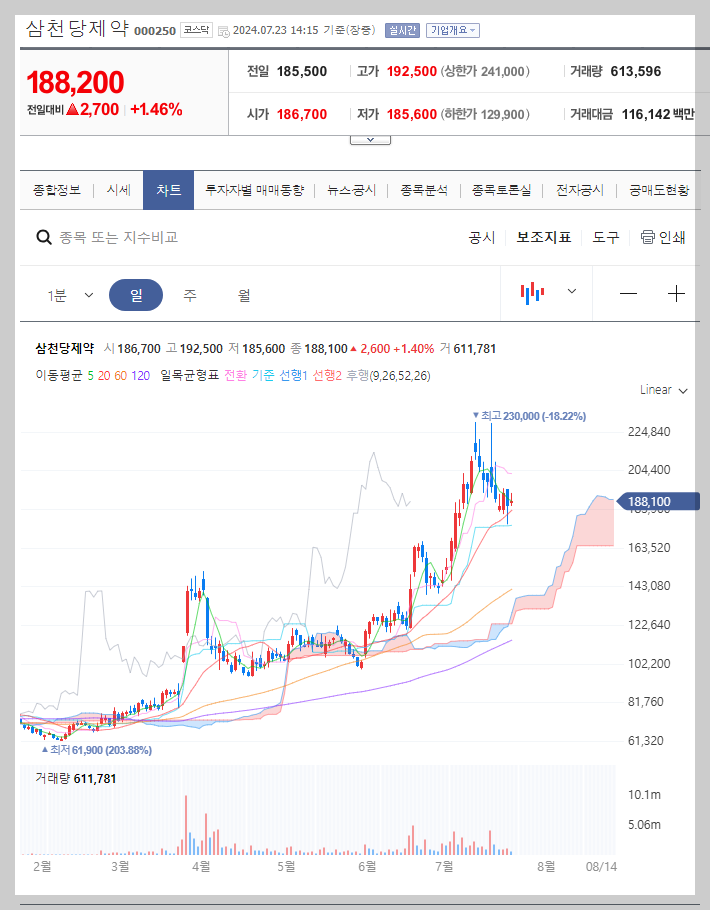The height and width of the screenshot is (910, 710).
Task: Select the 일 daily period toggle
Action: pos(136,295)
